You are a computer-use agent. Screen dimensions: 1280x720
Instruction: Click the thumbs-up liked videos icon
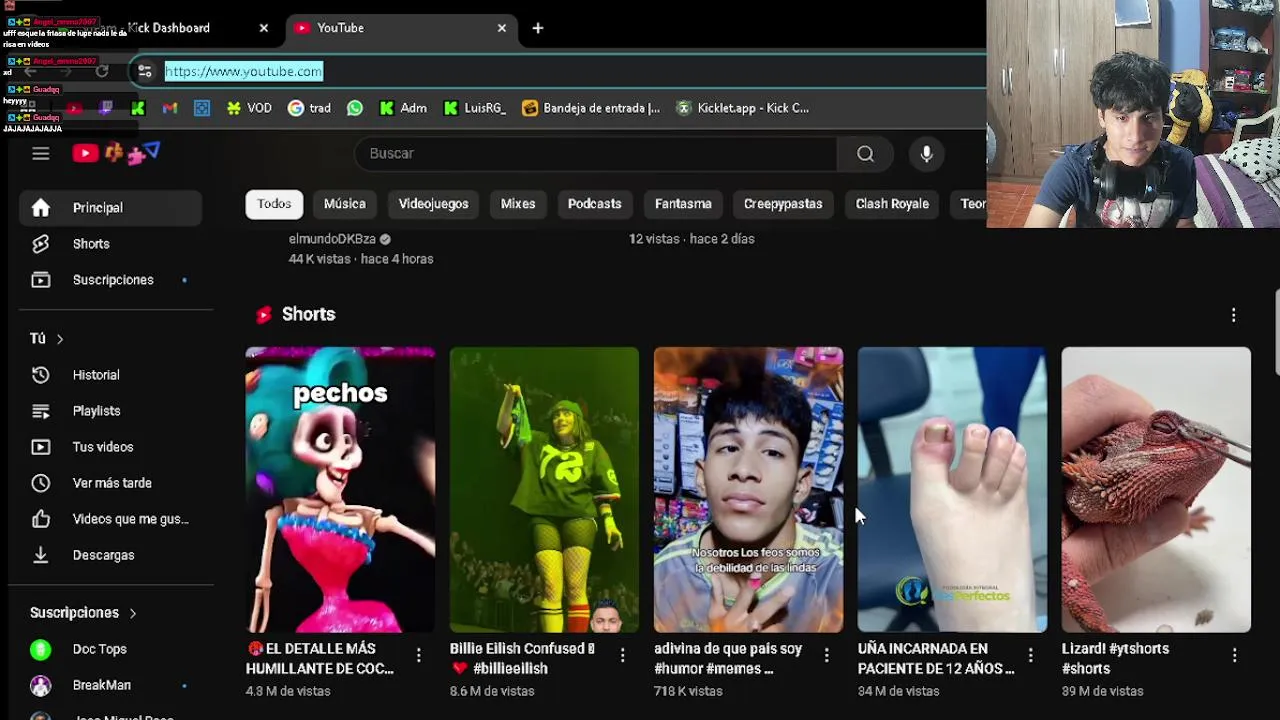click(x=40, y=519)
